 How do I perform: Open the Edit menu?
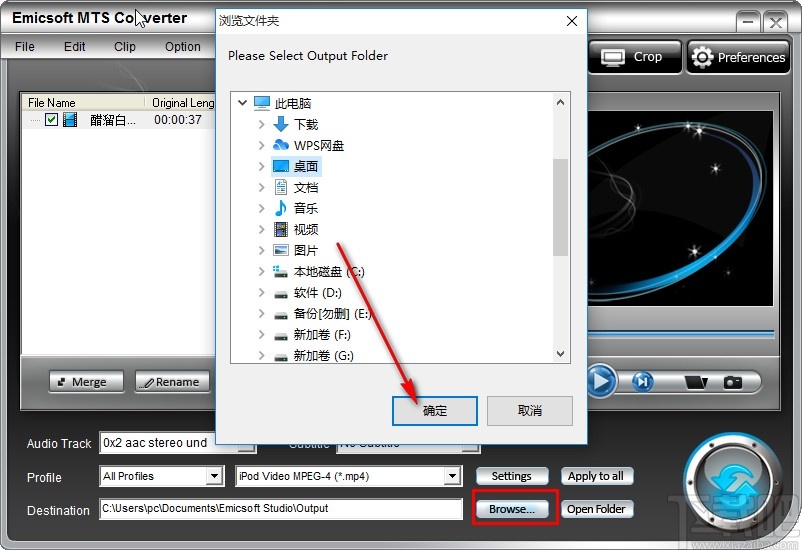[75, 47]
